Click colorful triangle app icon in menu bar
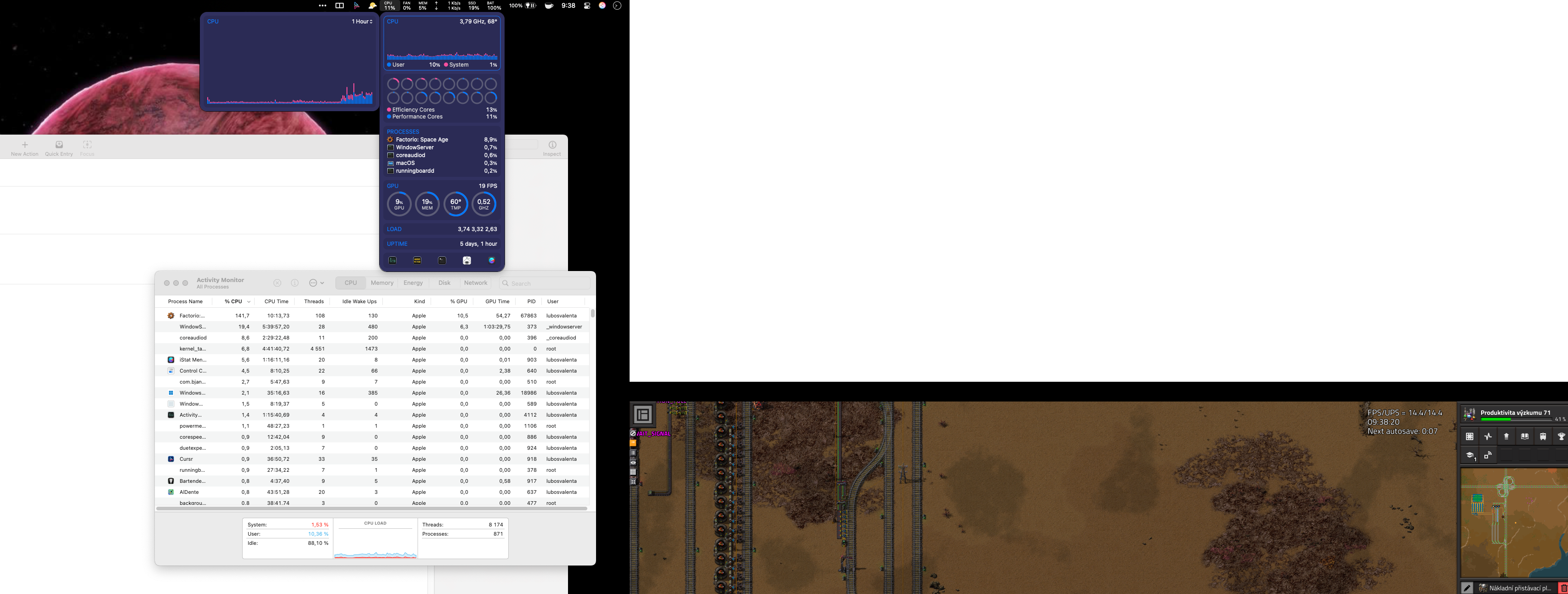1568x594 pixels. 357,6
